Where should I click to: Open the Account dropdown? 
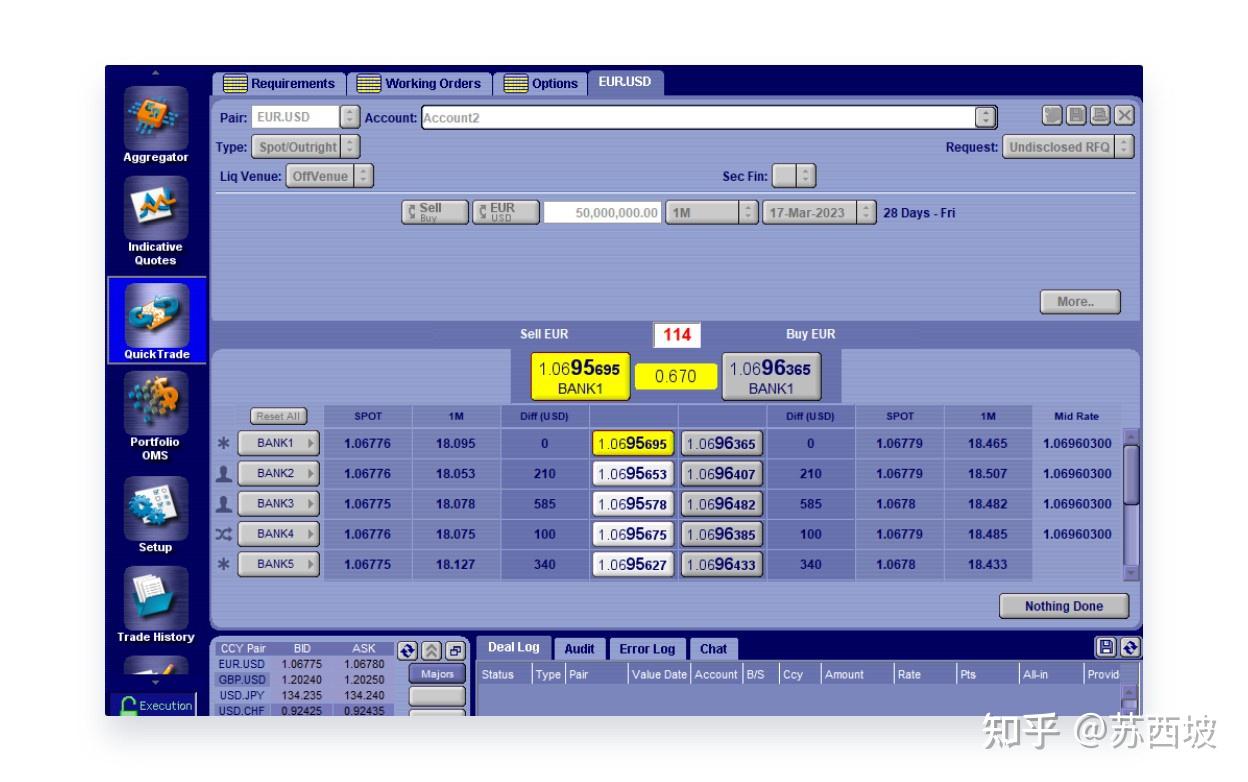pos(986,117)
